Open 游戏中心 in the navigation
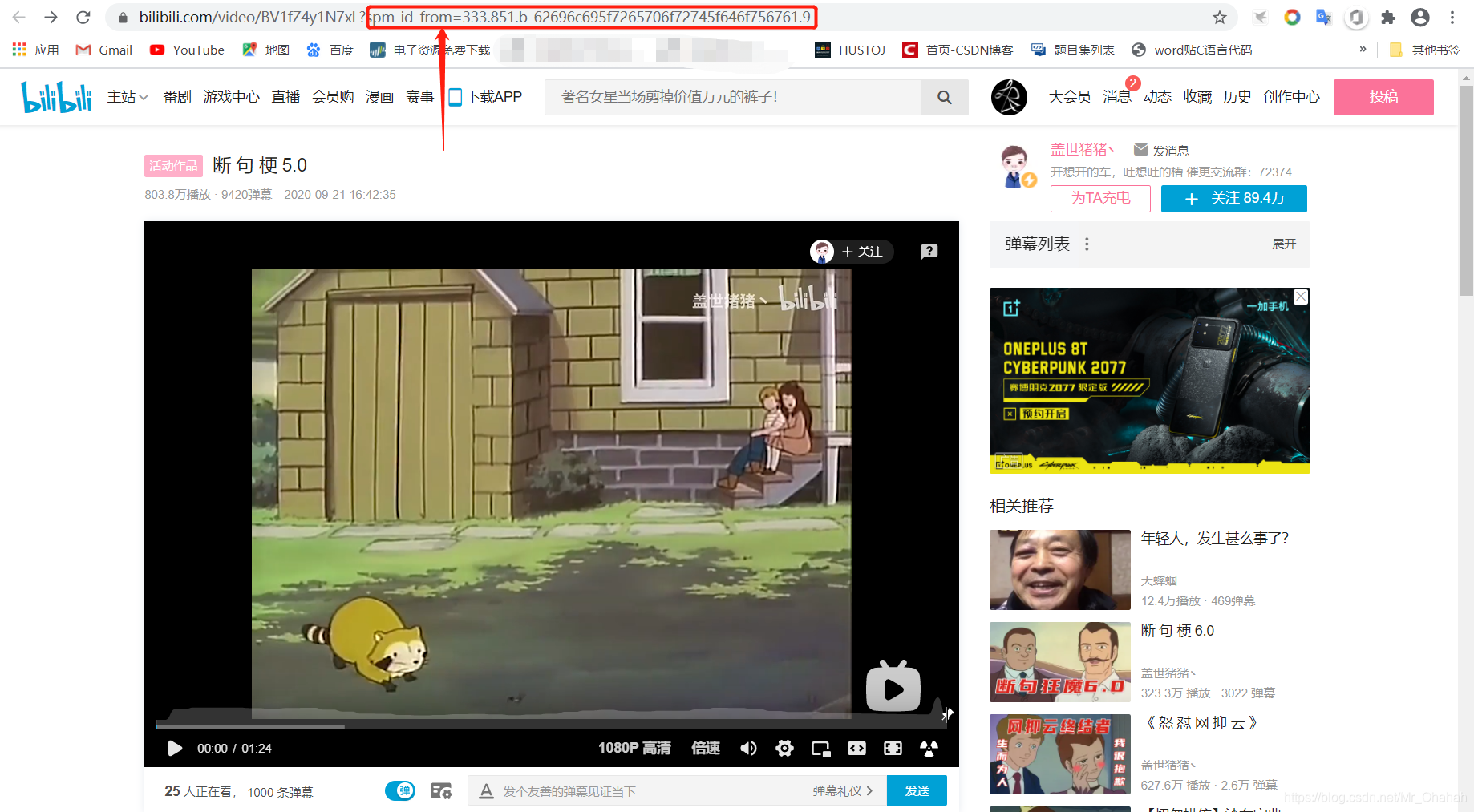1474x812 pixels. click(231, 97)
